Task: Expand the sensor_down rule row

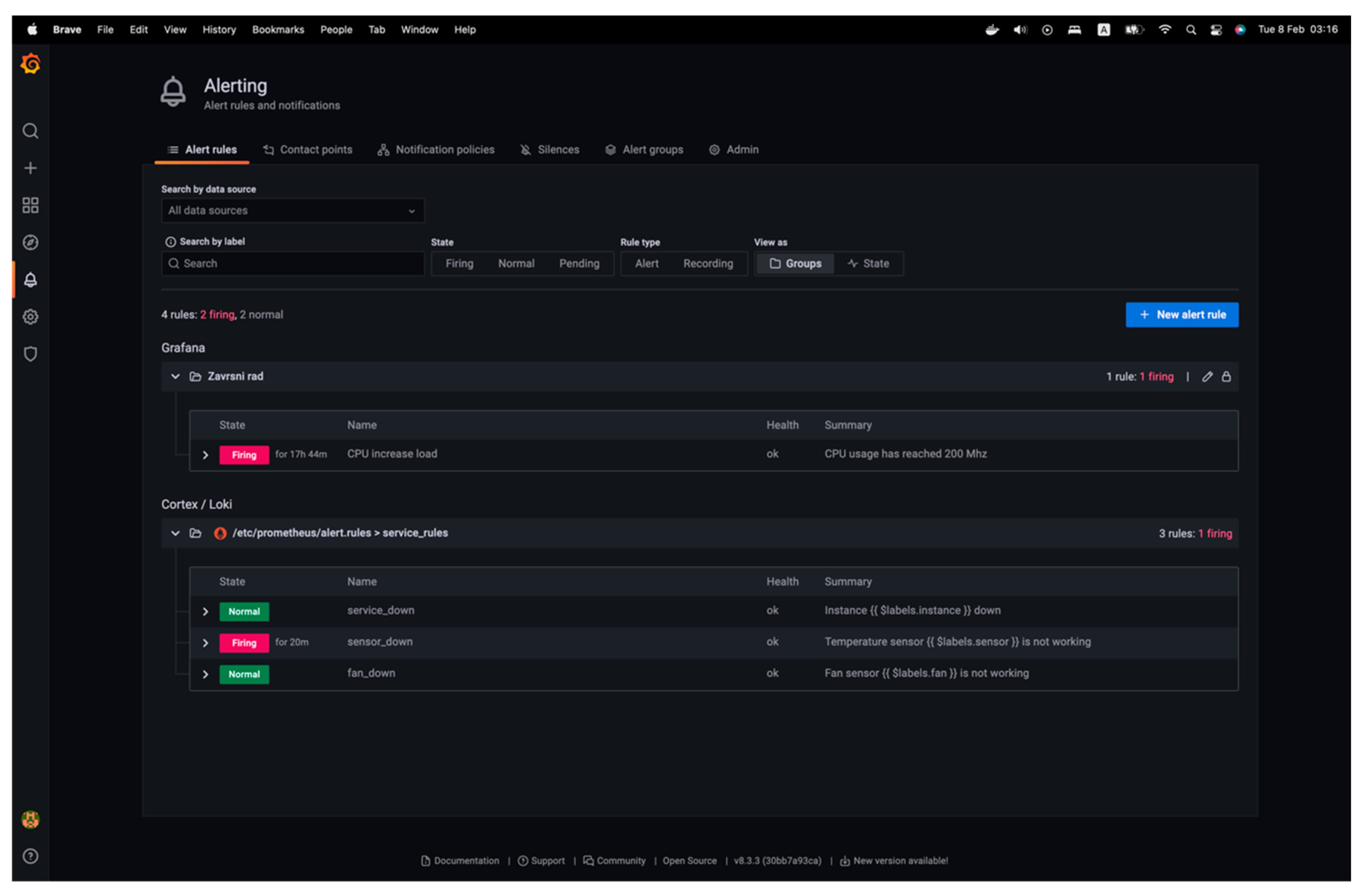Action: click(205, 643)
